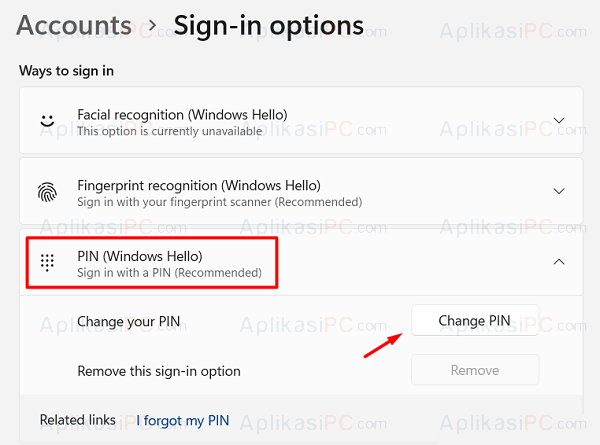Click the Change your PIN label
600x445 pixels.
[x=129, y=321]
